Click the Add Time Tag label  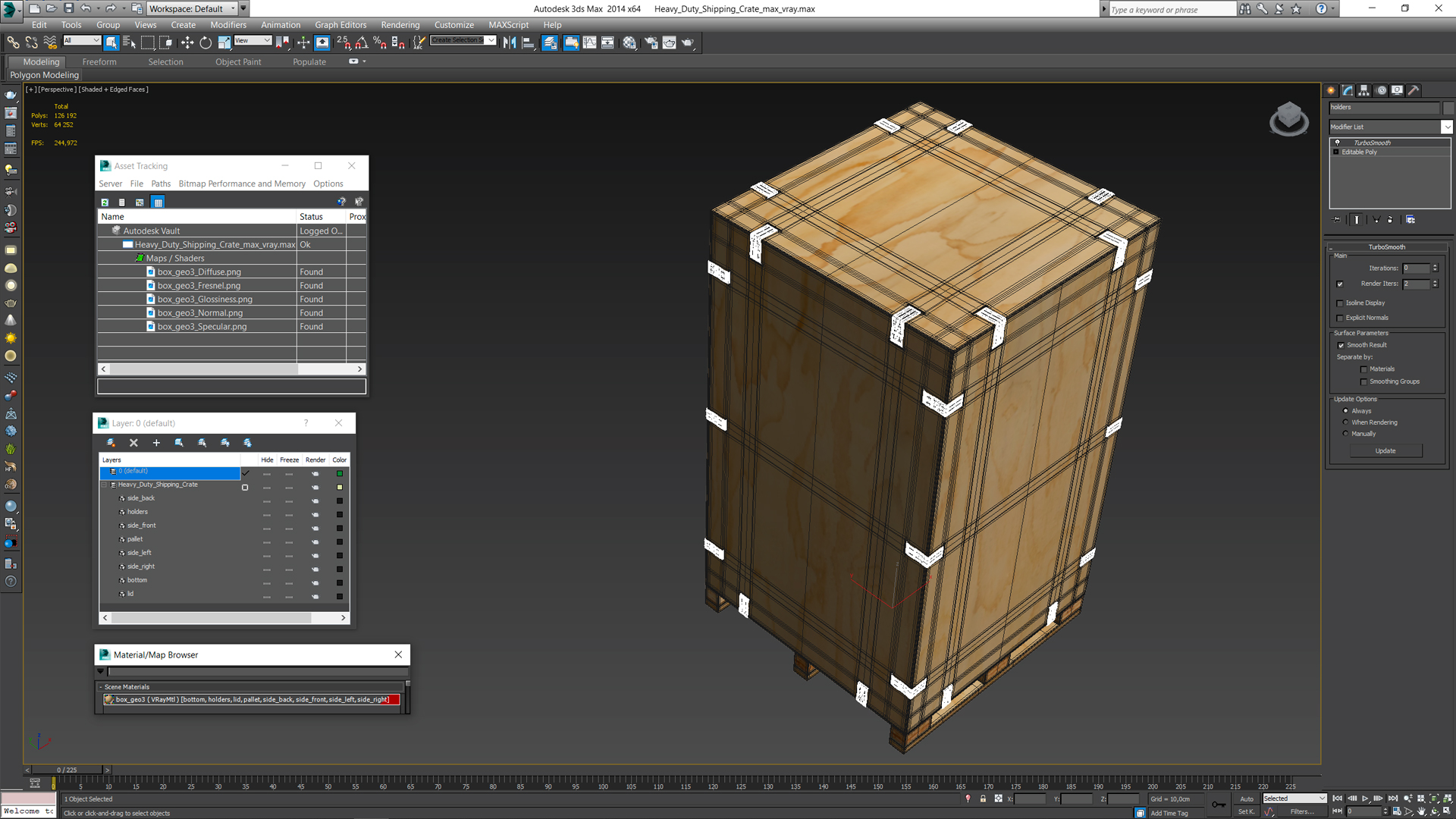coord(1169,813)
